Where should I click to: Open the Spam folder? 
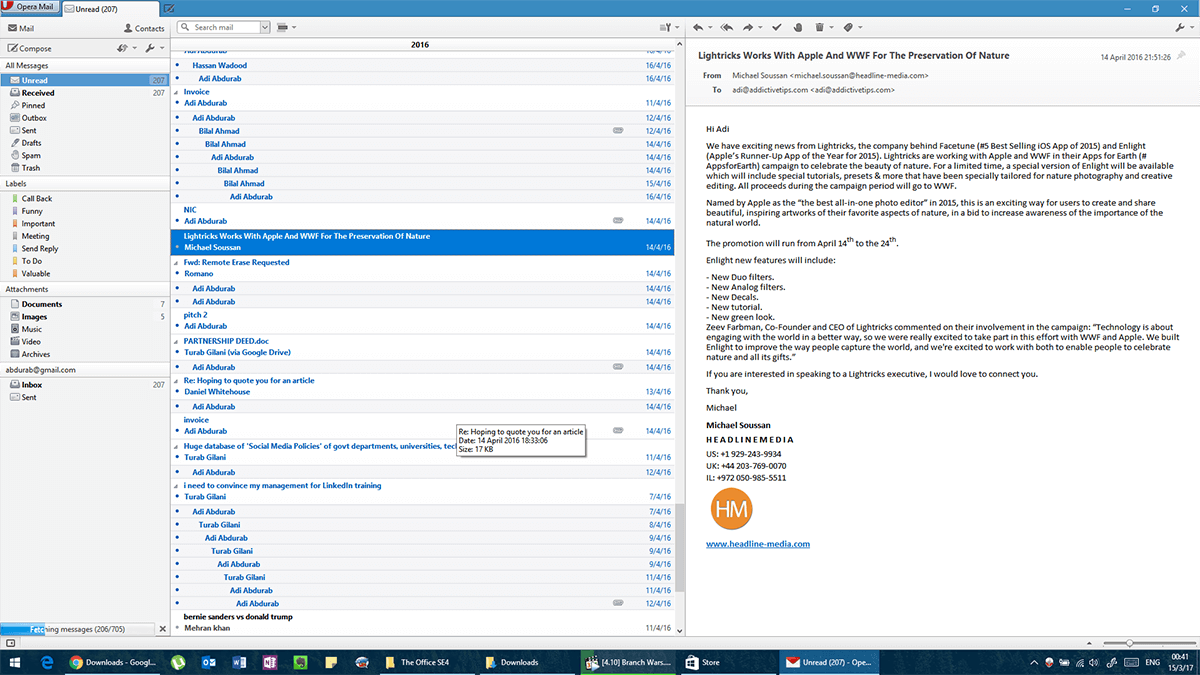tap(85, 155)
